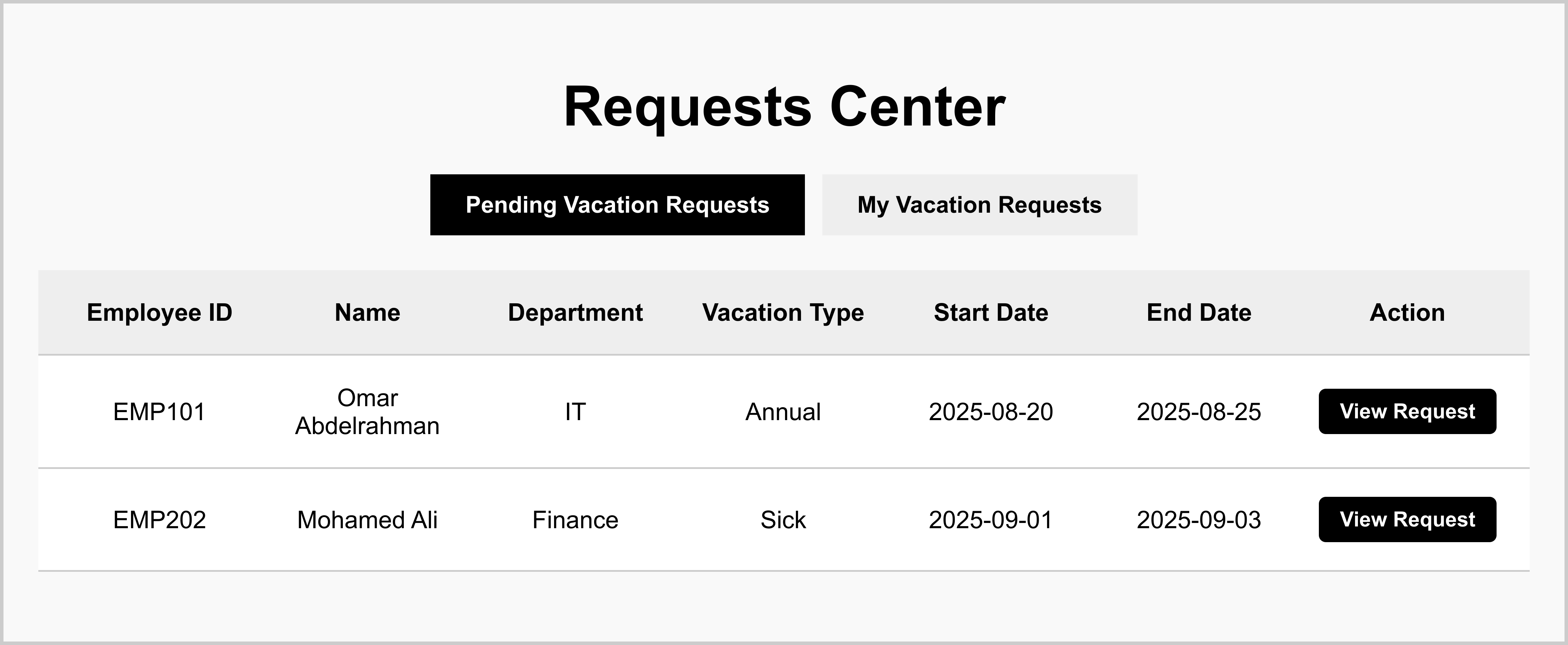
Task: Click the Employee ID column header
Action: click(160, 312)
